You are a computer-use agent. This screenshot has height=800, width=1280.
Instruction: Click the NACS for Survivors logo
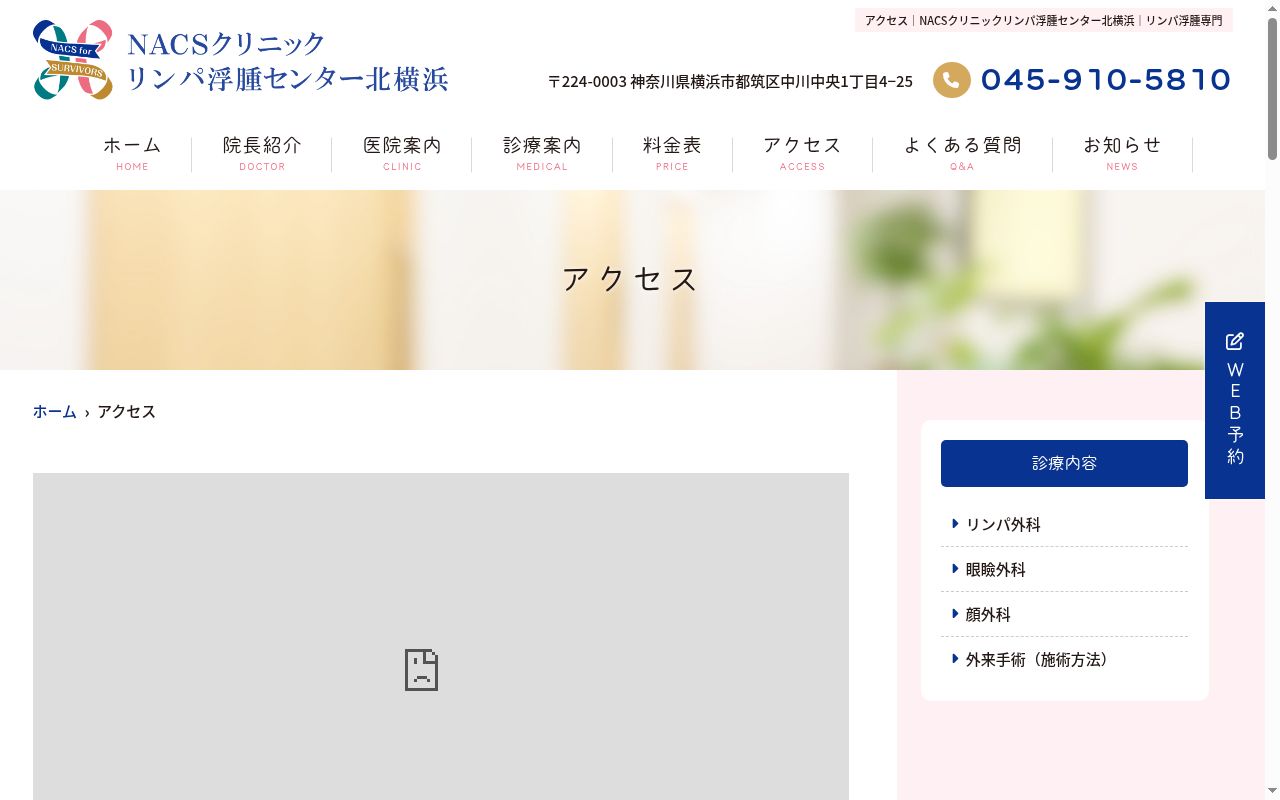point(72,60)
